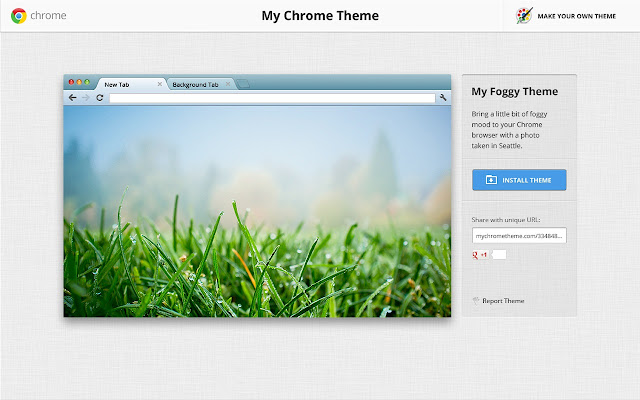
Task: Click the download icon in Install Theme button
Action: [491, 180]
